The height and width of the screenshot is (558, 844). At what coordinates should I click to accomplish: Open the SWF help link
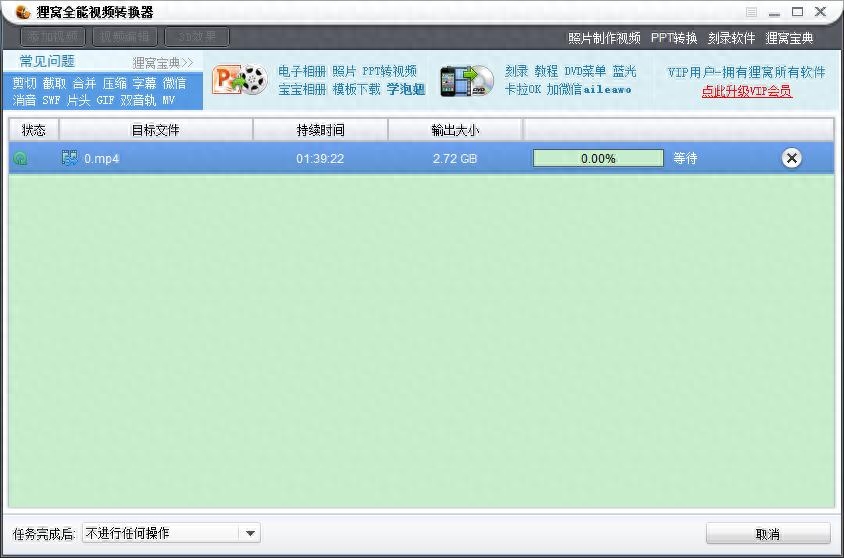coord(52,100)
